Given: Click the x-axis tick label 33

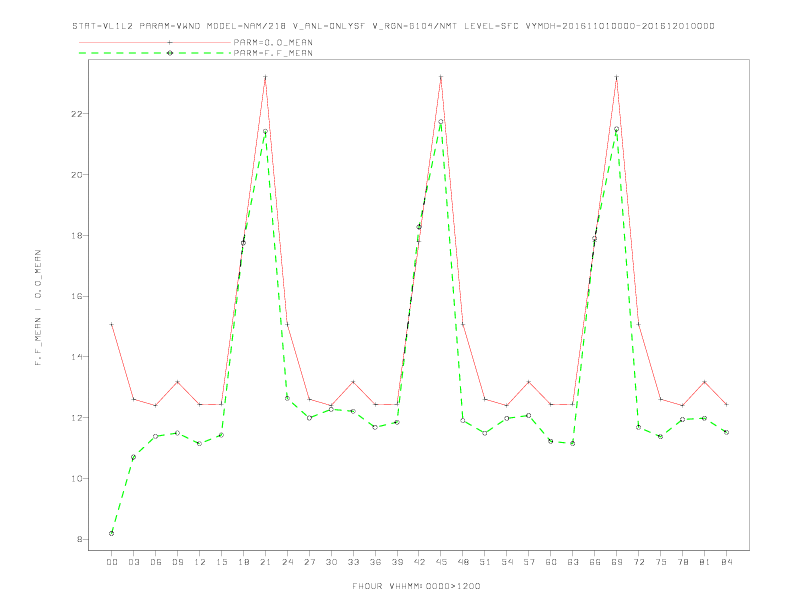Looking at the screenshot, I should coord(353,562).
